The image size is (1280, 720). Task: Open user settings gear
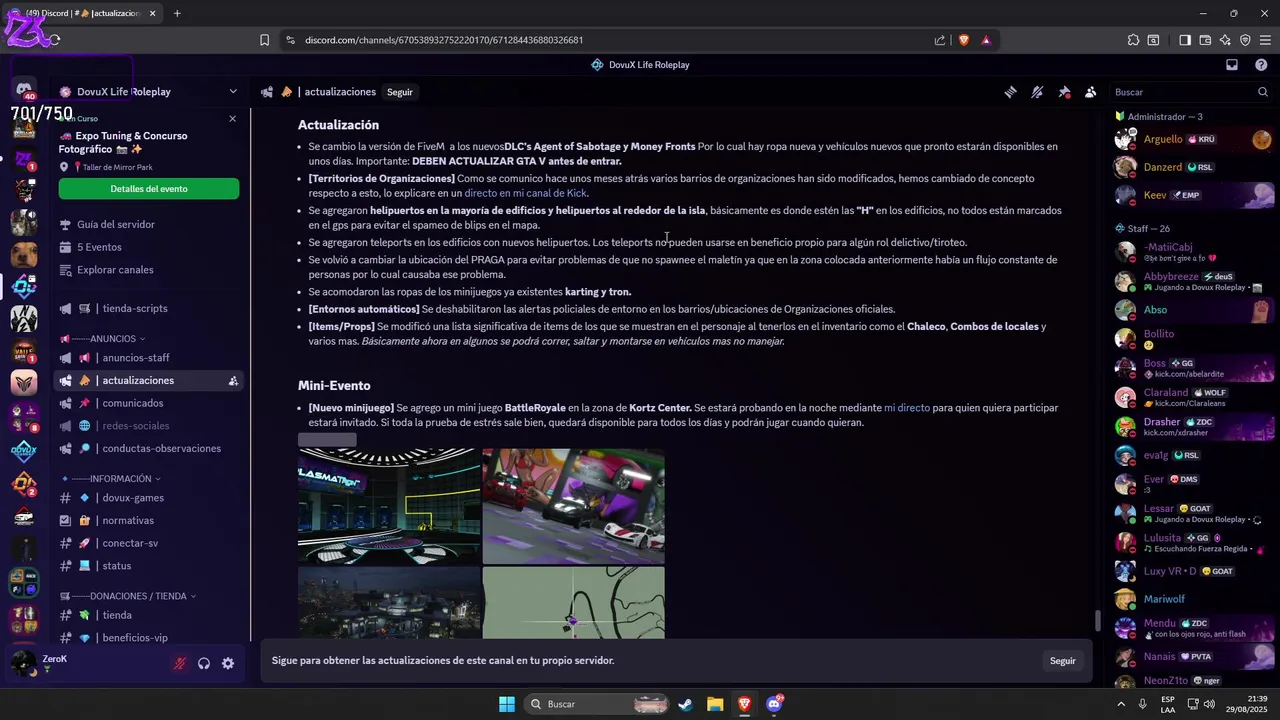(x=228, y=663)
